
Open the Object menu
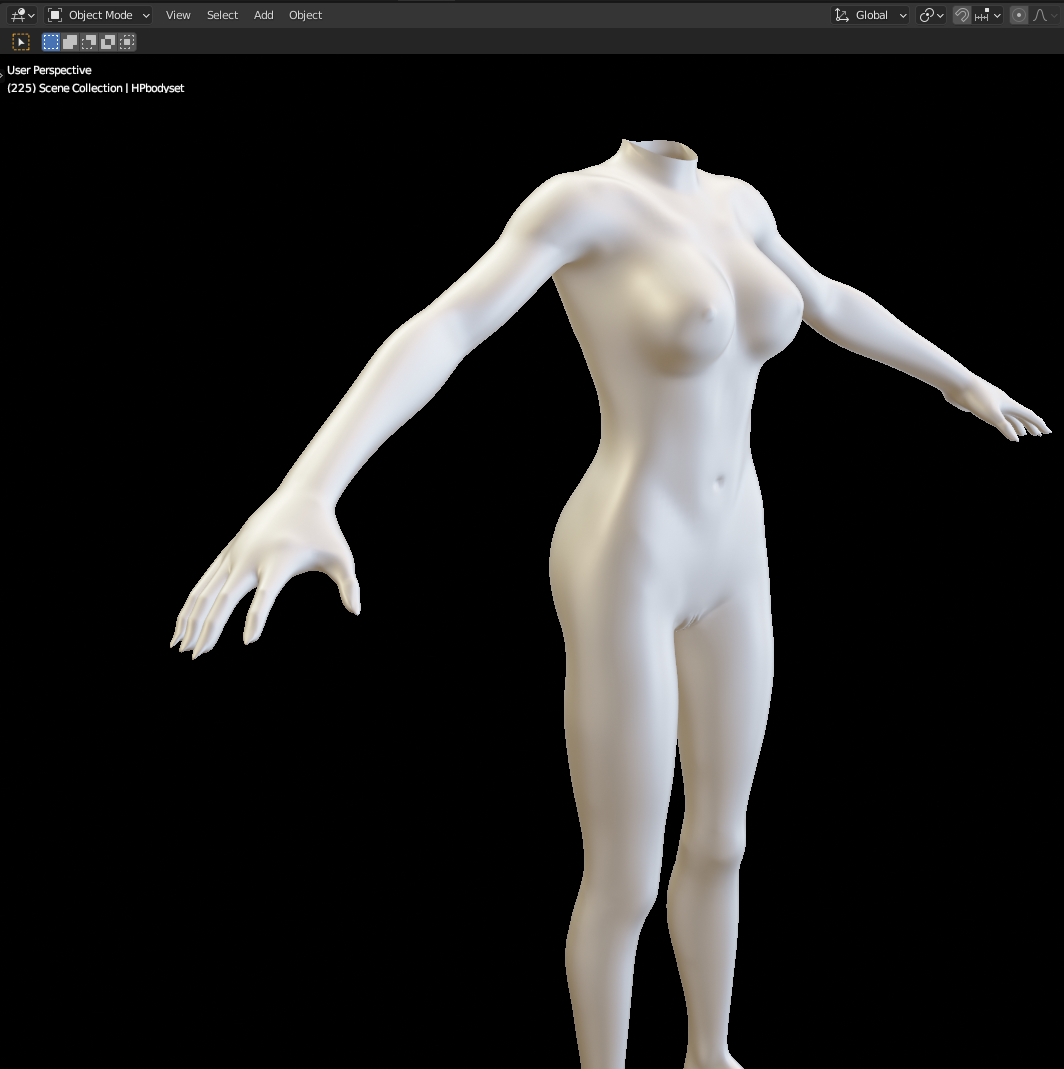click(x=305, y=15)
